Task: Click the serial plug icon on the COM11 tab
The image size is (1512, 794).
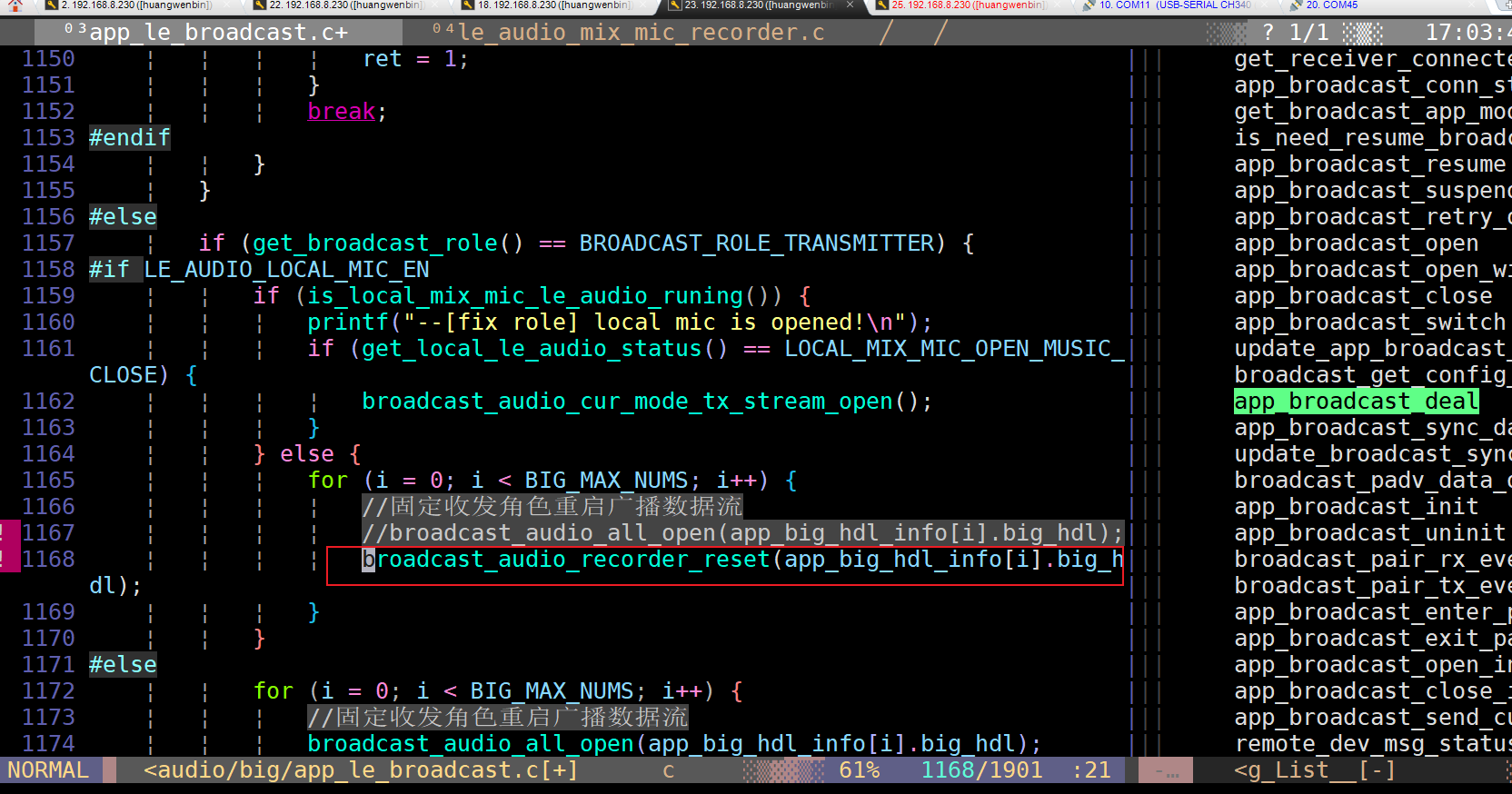Action: click(1089, 5)
